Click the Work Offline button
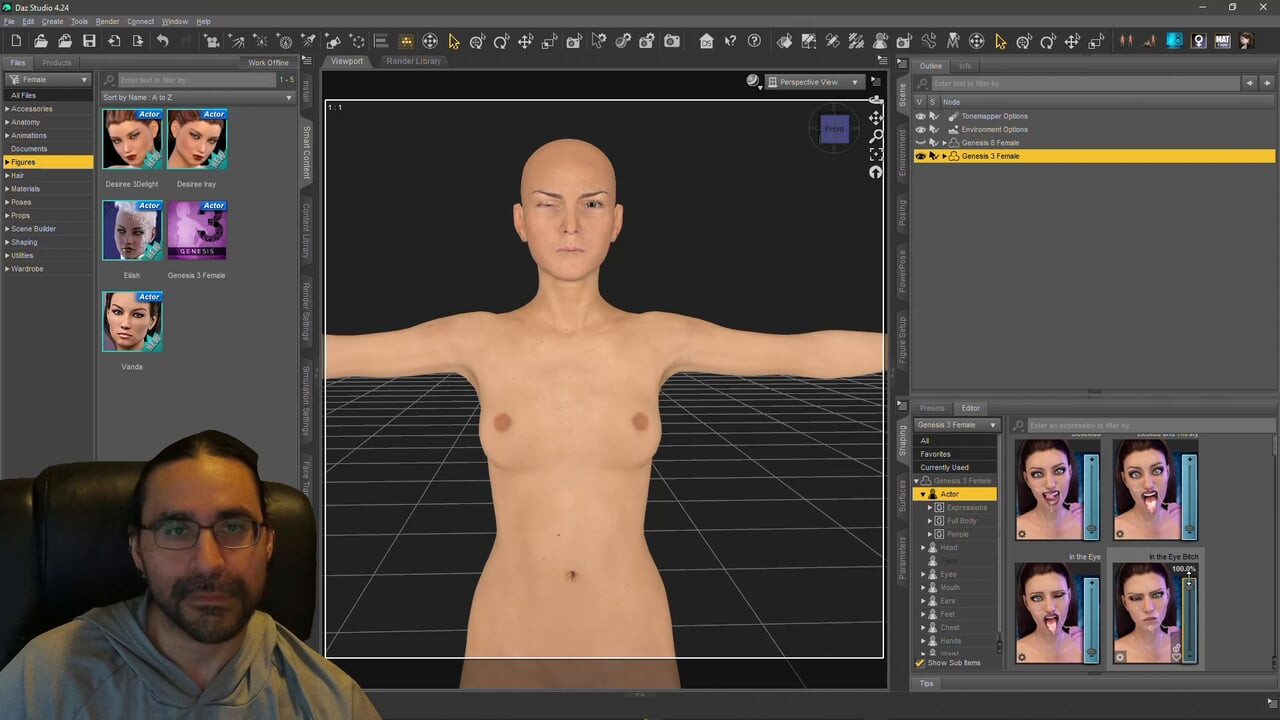The width and height of the screenshot is (1280, 720). [x=268, y=63]
